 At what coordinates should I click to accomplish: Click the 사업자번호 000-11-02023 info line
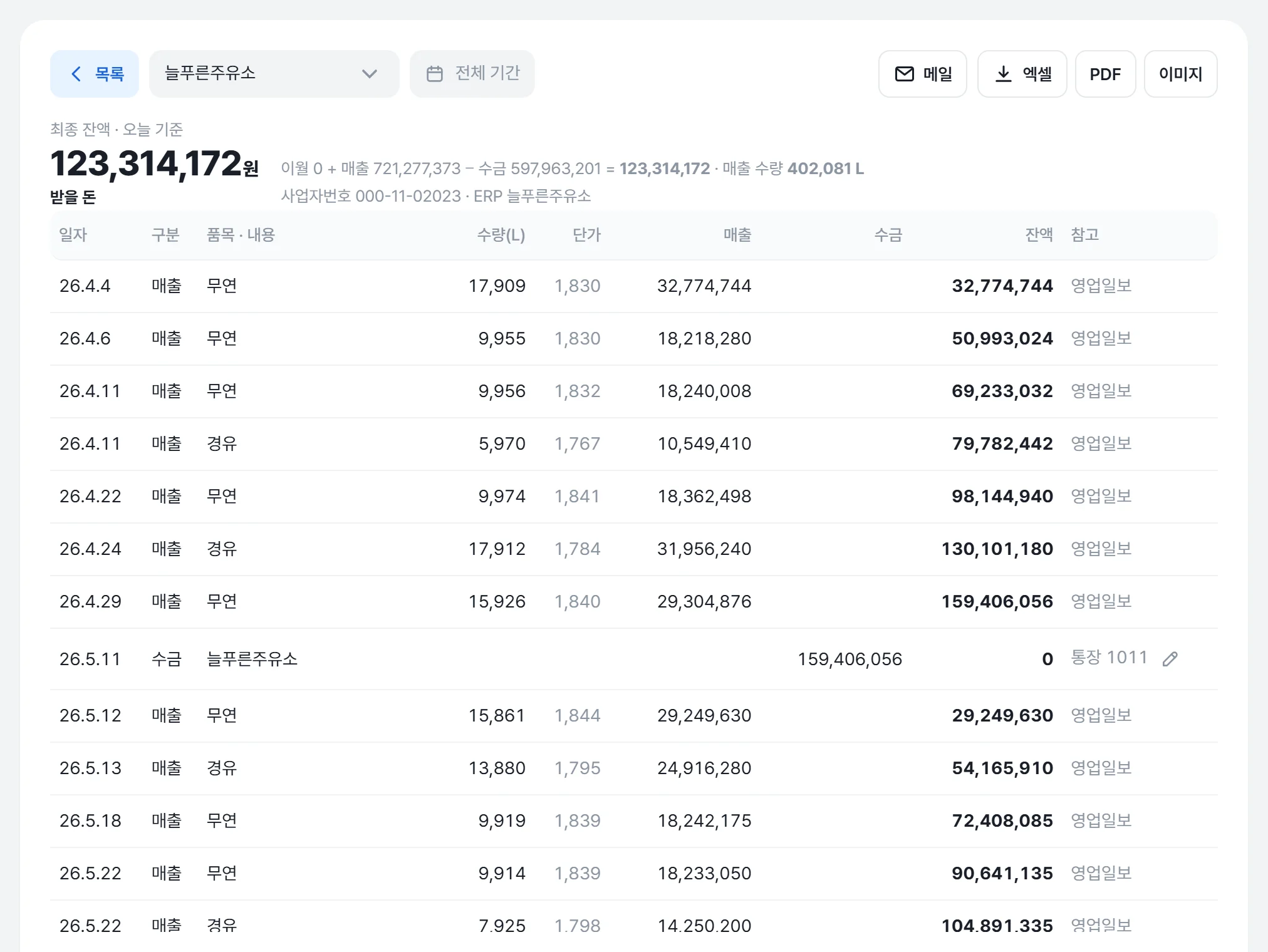tap(436, 196)
